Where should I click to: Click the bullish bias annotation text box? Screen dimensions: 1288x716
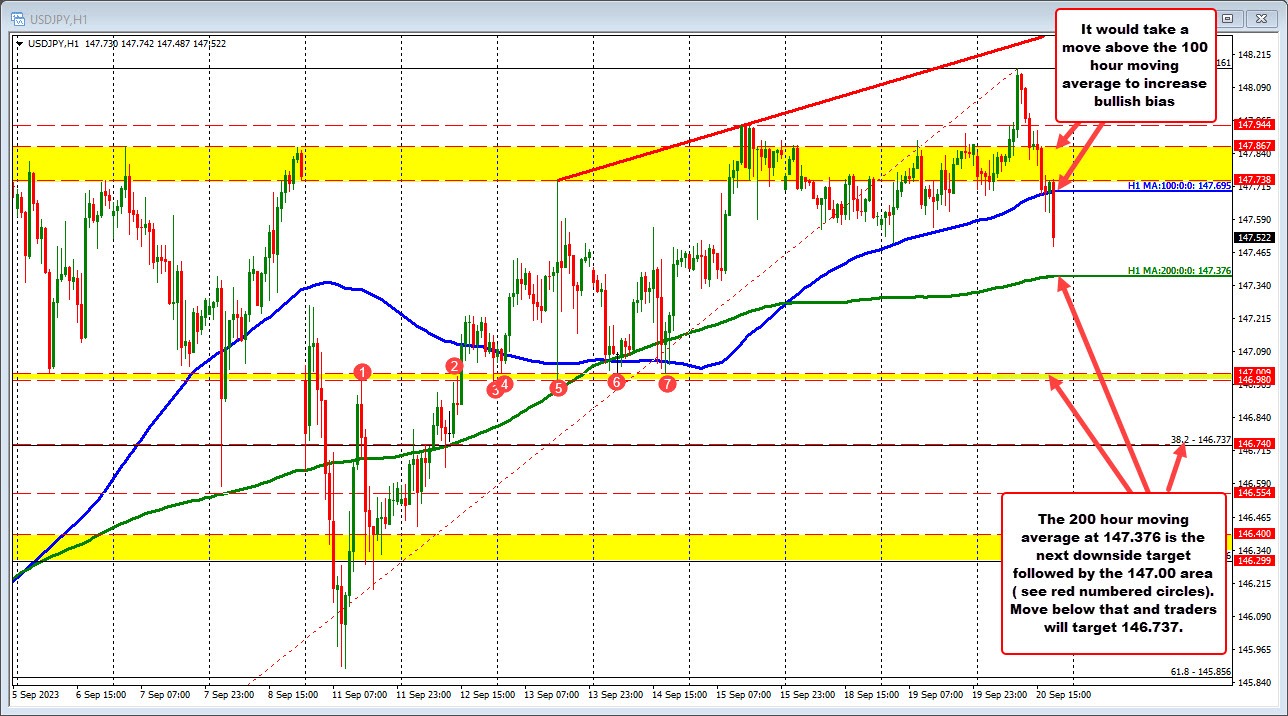1135,65
